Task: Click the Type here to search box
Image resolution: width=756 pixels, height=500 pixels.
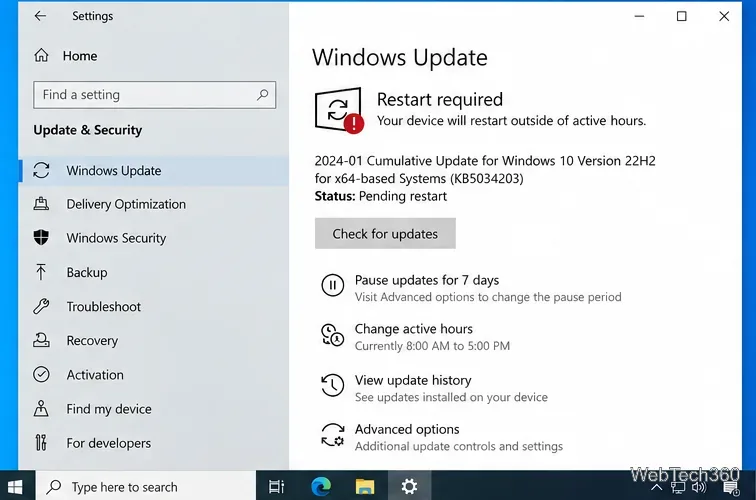Action: [146, 487]
